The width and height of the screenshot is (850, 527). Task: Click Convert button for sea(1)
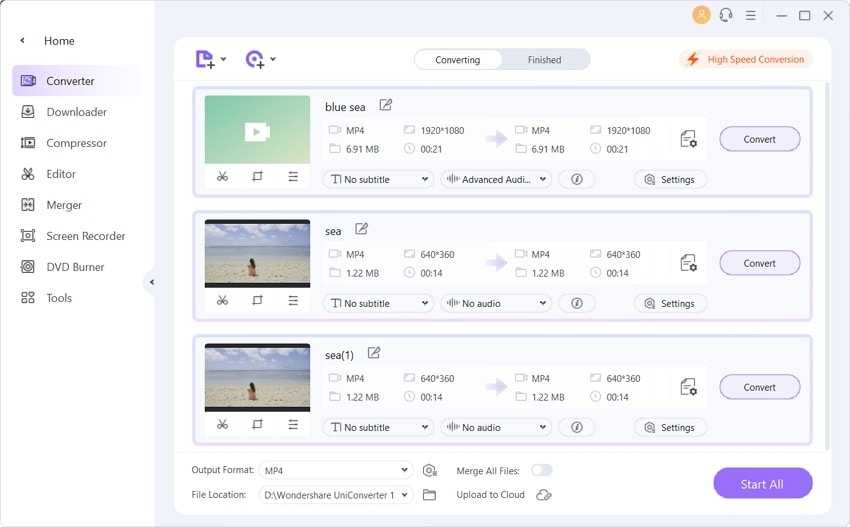[759, 387]
